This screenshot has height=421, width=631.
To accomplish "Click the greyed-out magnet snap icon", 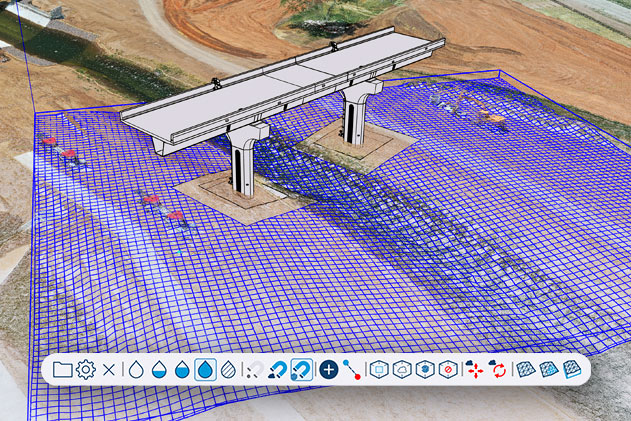I will [x=255, y=369].
